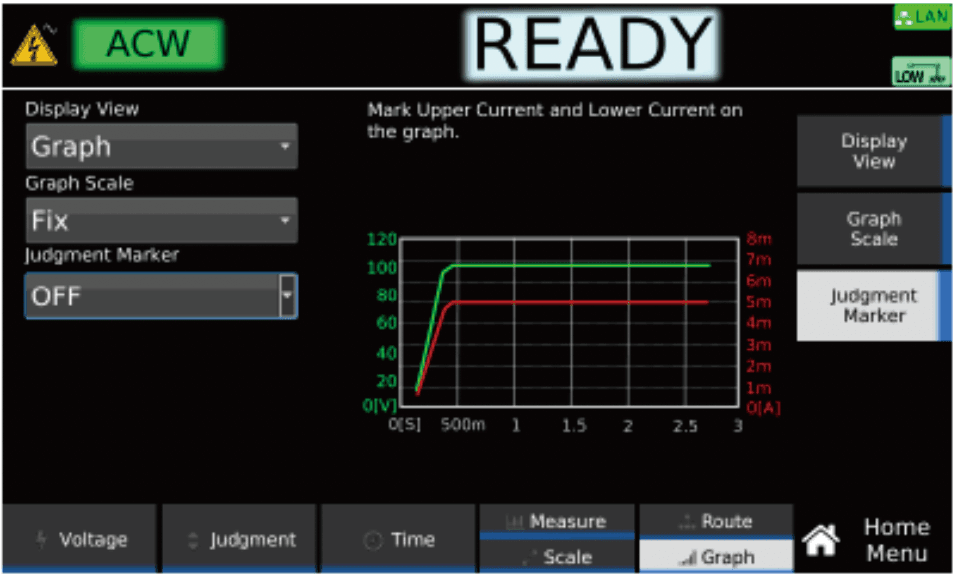
Task: Select the ACW test mode indicator
Action: coord(148,44)
